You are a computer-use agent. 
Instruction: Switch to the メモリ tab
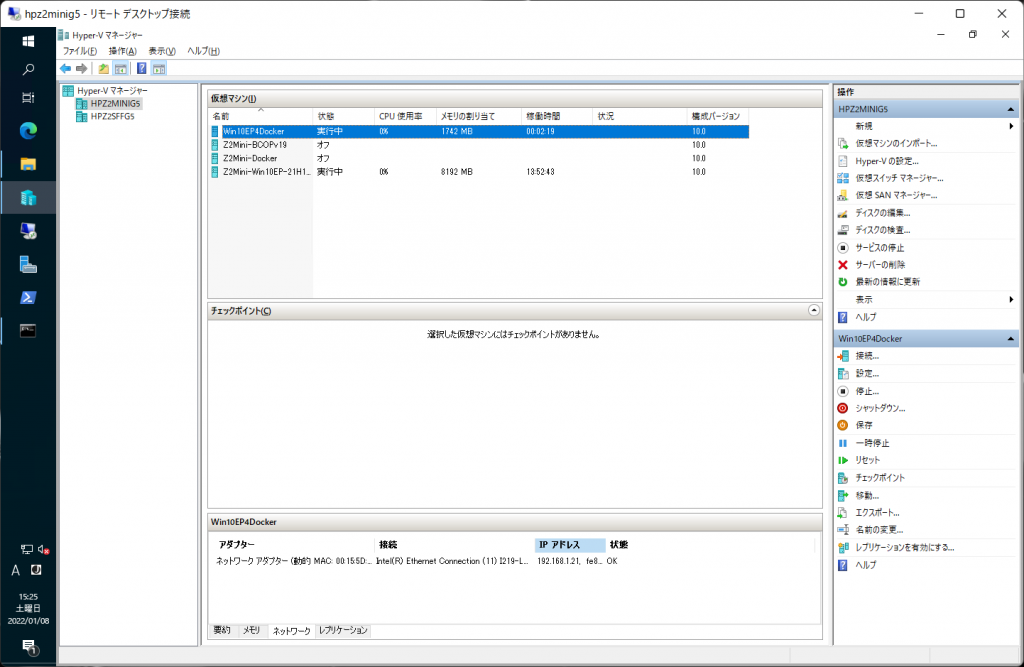(251, 630)
